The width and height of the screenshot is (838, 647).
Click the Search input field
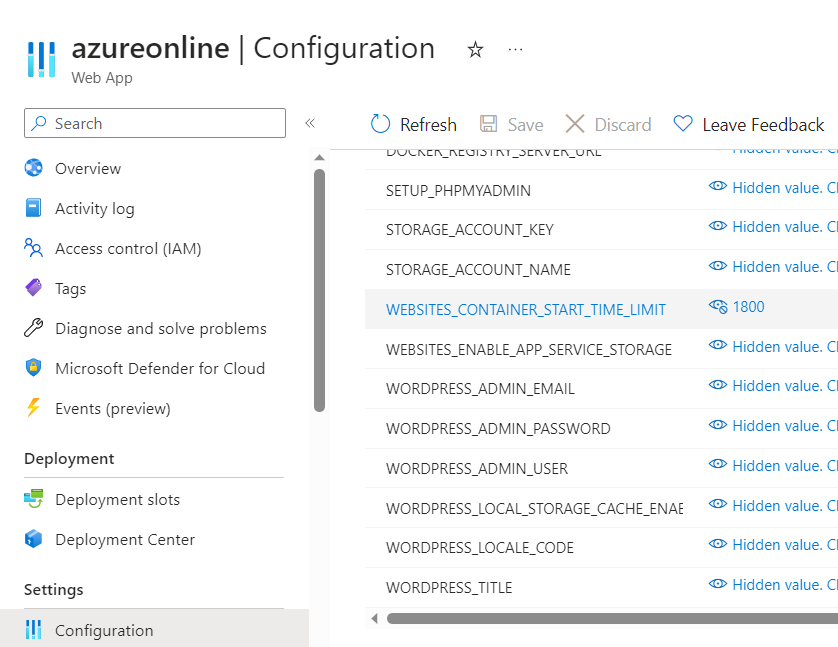pyautogui.click(x=155, y=123)
